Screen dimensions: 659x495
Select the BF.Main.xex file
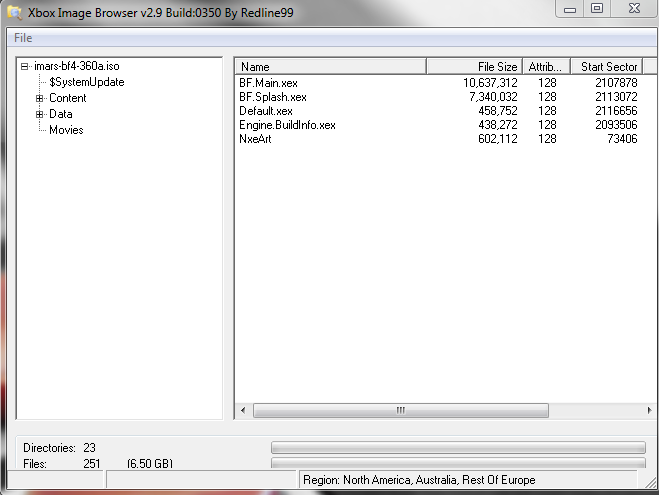pos(268,83)
